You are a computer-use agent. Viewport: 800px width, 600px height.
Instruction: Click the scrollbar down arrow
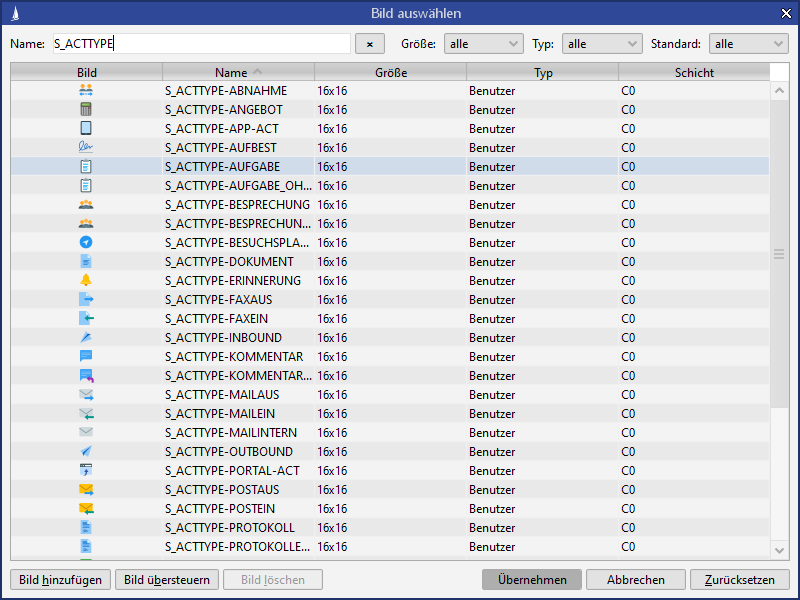pyautogui.click(x=779, y=549)
